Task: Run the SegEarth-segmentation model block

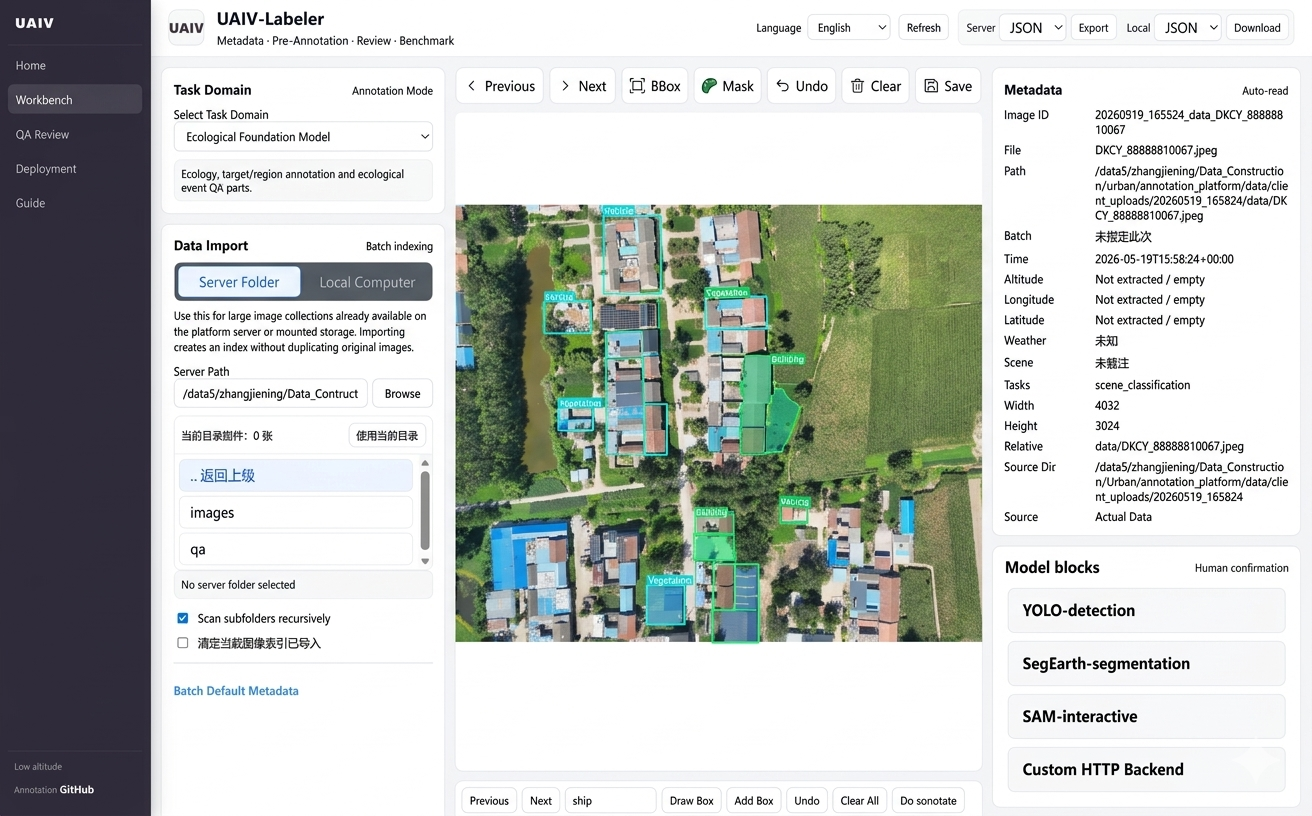Action: 1146,663
